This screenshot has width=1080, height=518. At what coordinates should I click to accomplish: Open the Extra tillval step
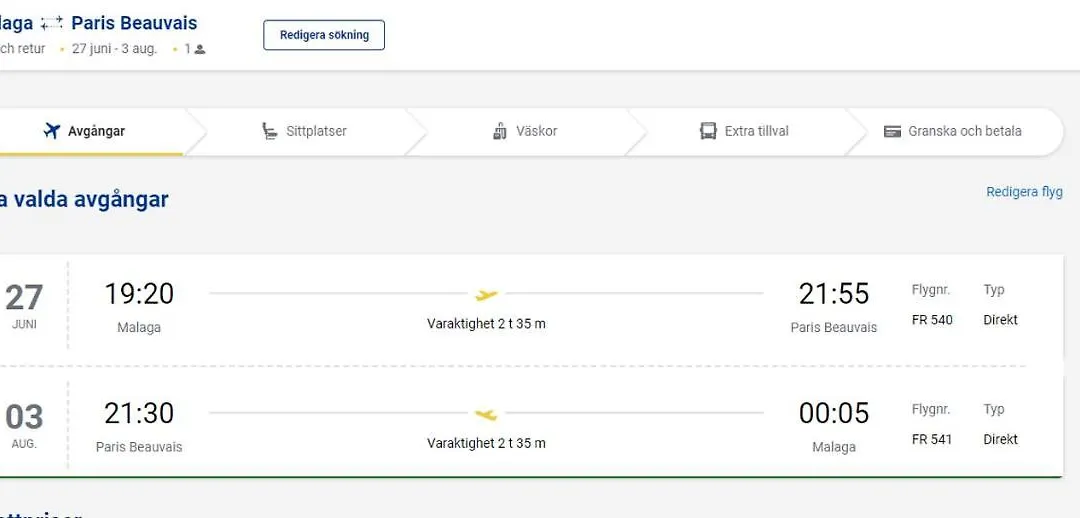(x=756, y=131)
